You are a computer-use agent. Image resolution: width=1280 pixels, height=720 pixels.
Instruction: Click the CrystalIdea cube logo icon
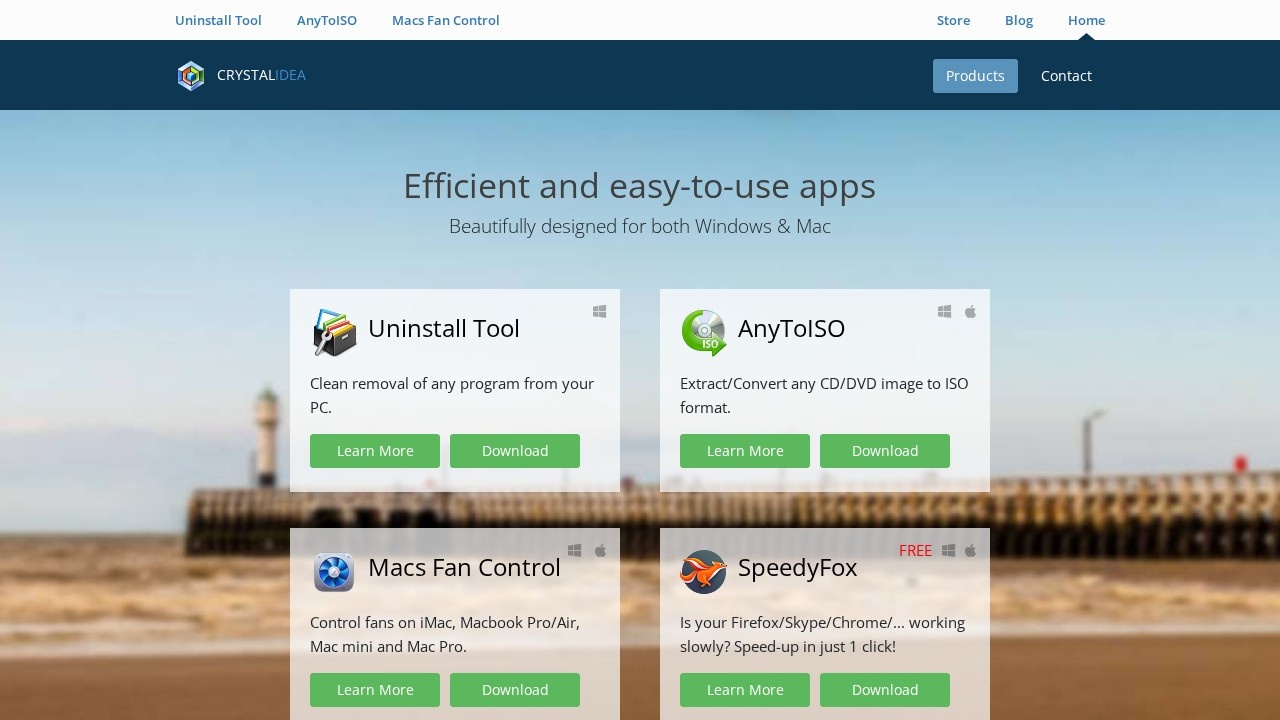click(191, 76)
